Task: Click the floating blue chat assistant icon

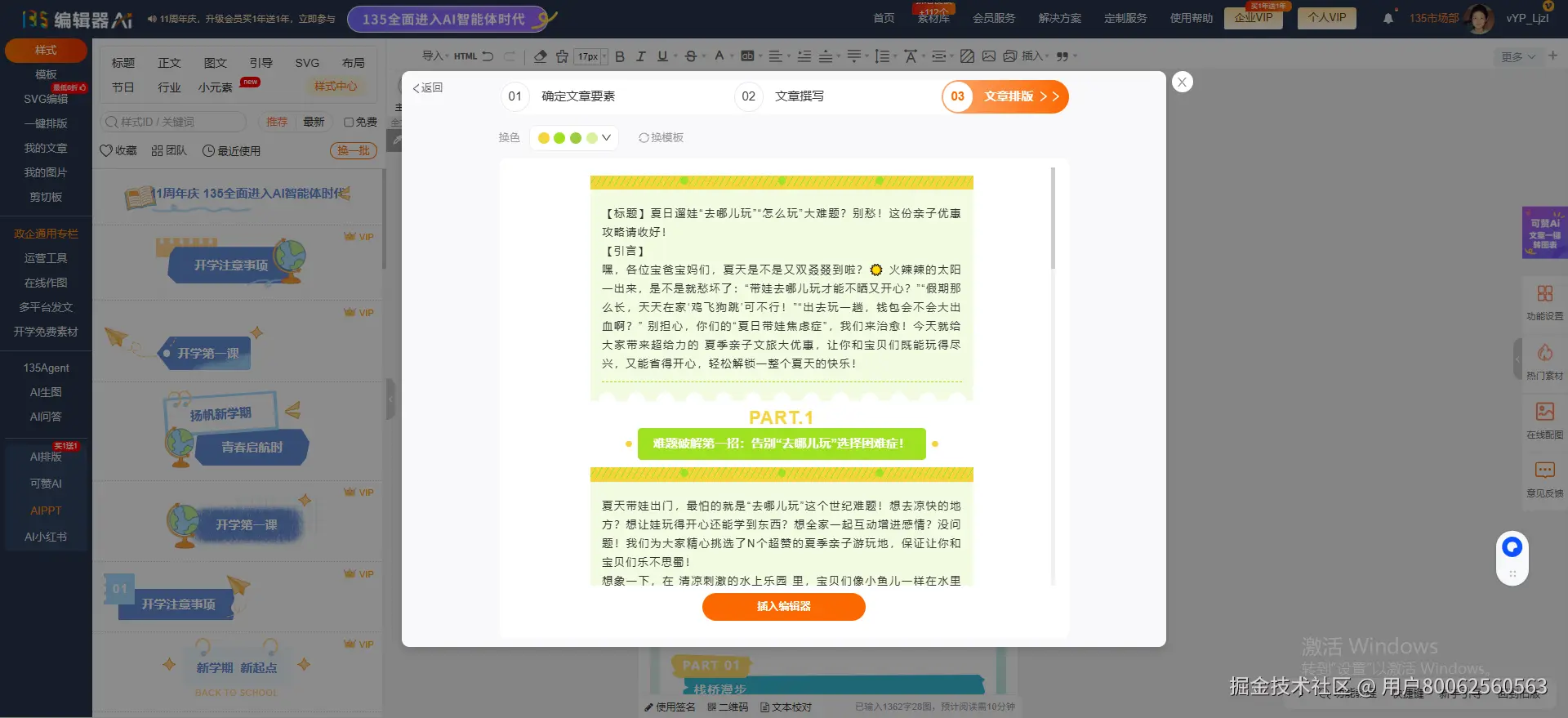Action: point(1512,547)
